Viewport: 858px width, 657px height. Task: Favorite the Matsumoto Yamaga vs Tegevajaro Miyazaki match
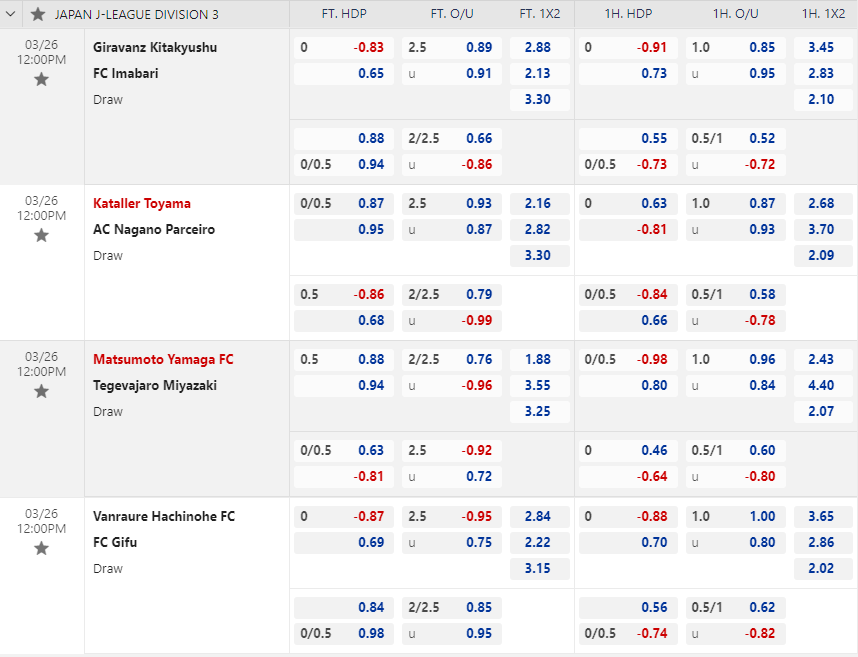pos(41,392)
